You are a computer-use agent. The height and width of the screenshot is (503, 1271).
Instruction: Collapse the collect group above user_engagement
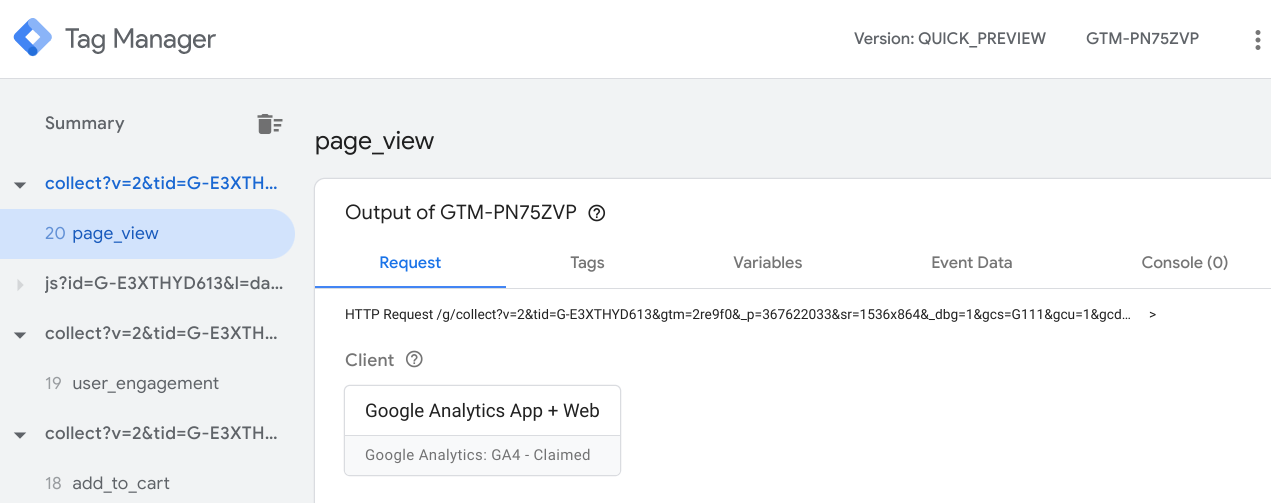[20, 335]
